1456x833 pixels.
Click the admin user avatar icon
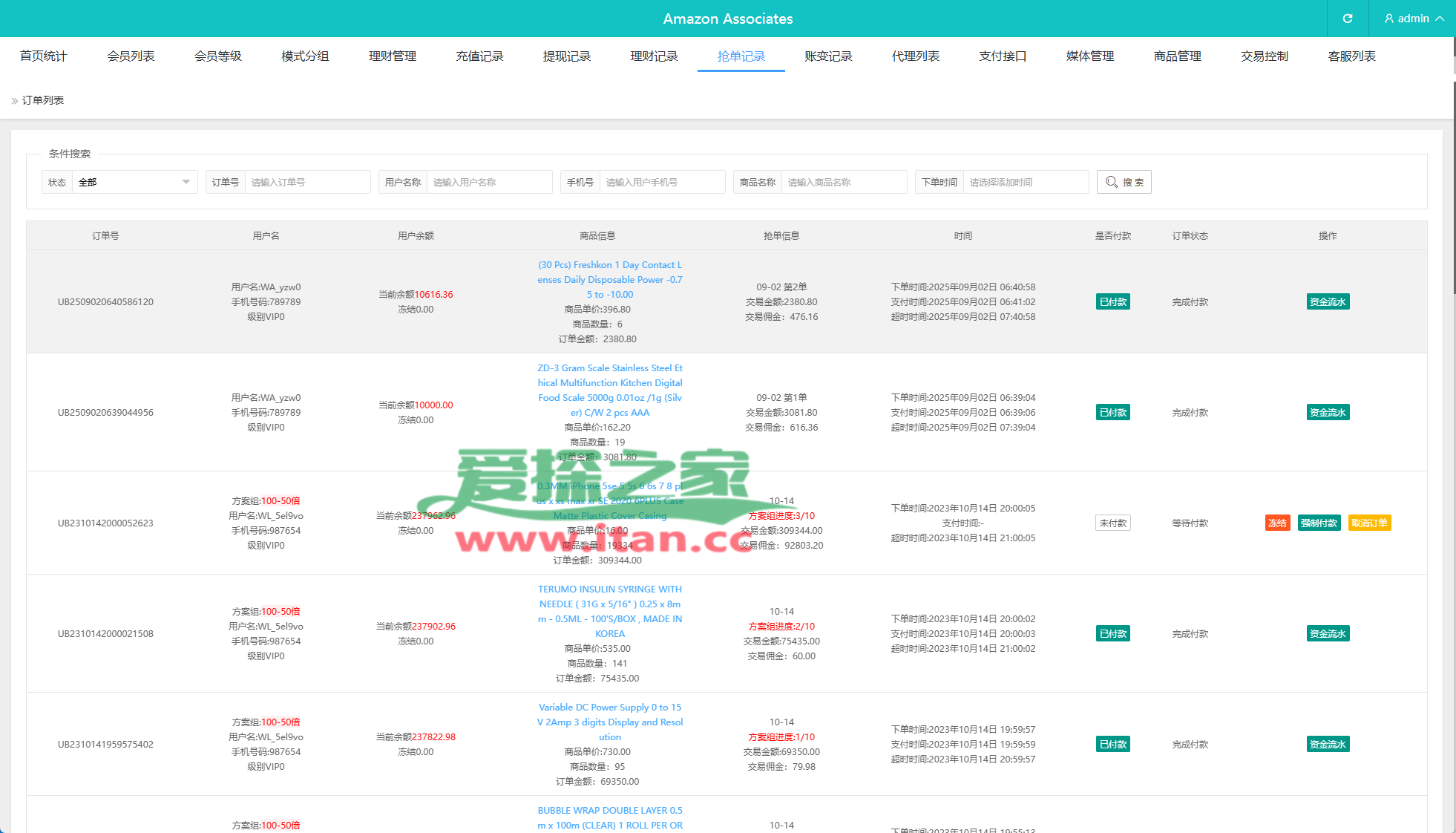click(x=1388, y=19)
